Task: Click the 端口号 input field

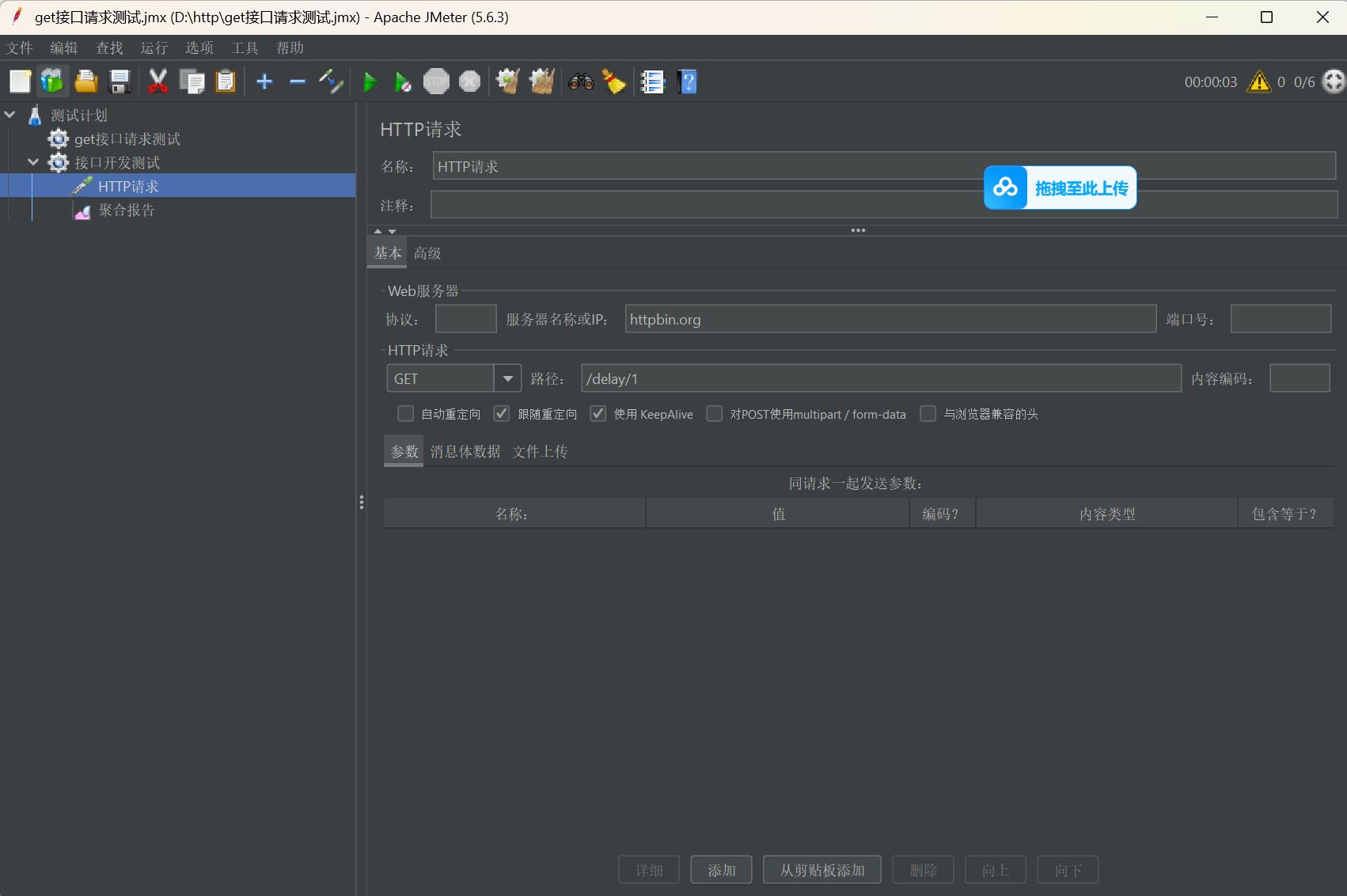Action: [1281, 319]
